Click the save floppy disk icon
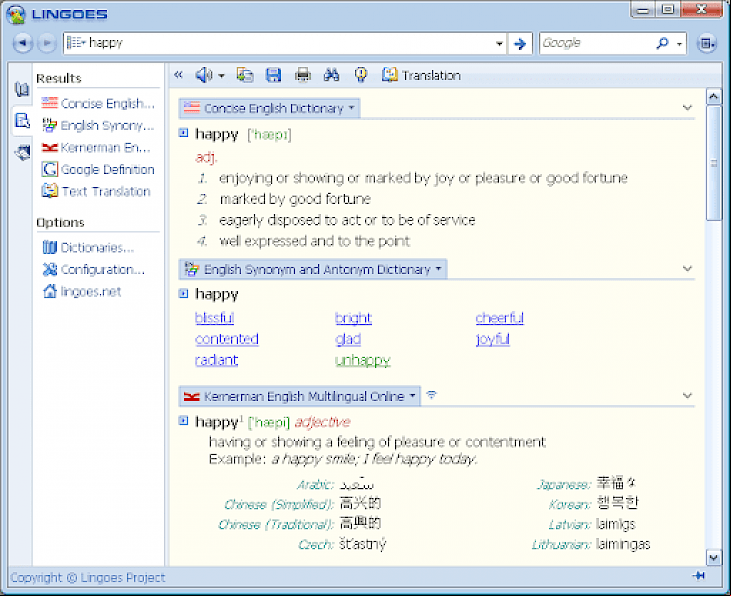The image size is (731, 596). [274, 75]
